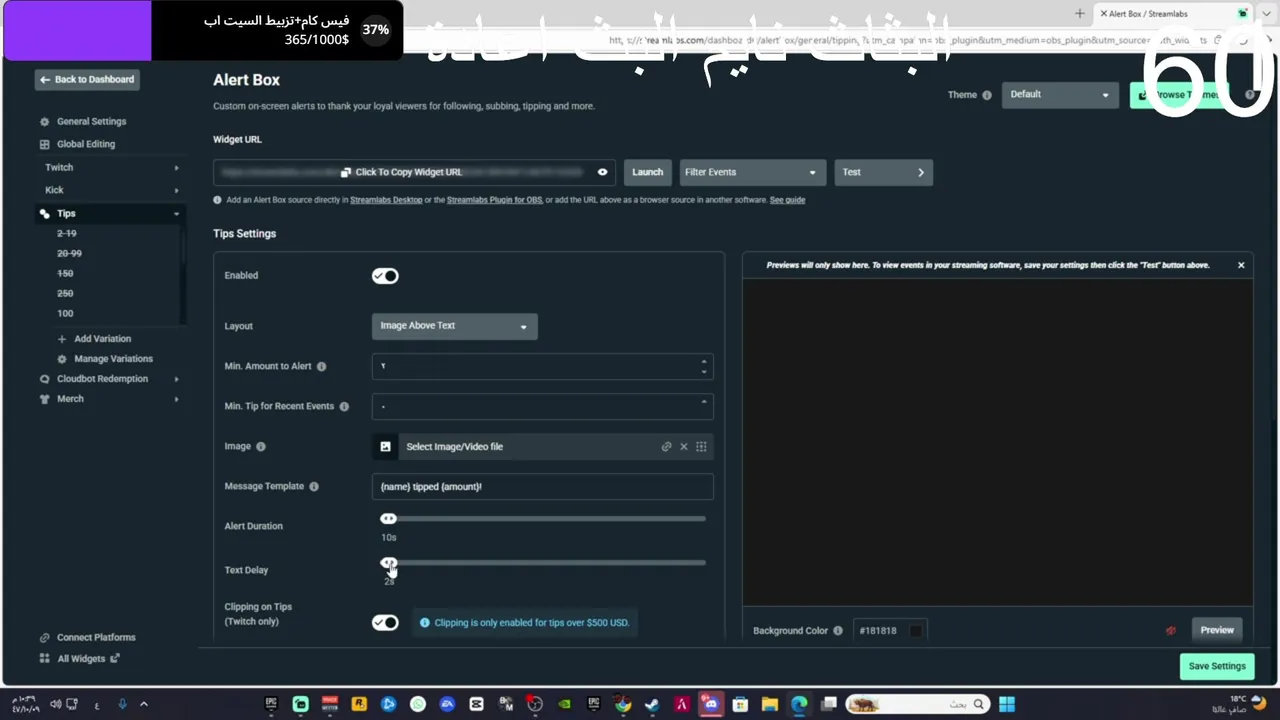Click the Launch button
The height and width of the screenshot is (720, 1280).
[x=647, y=172]
